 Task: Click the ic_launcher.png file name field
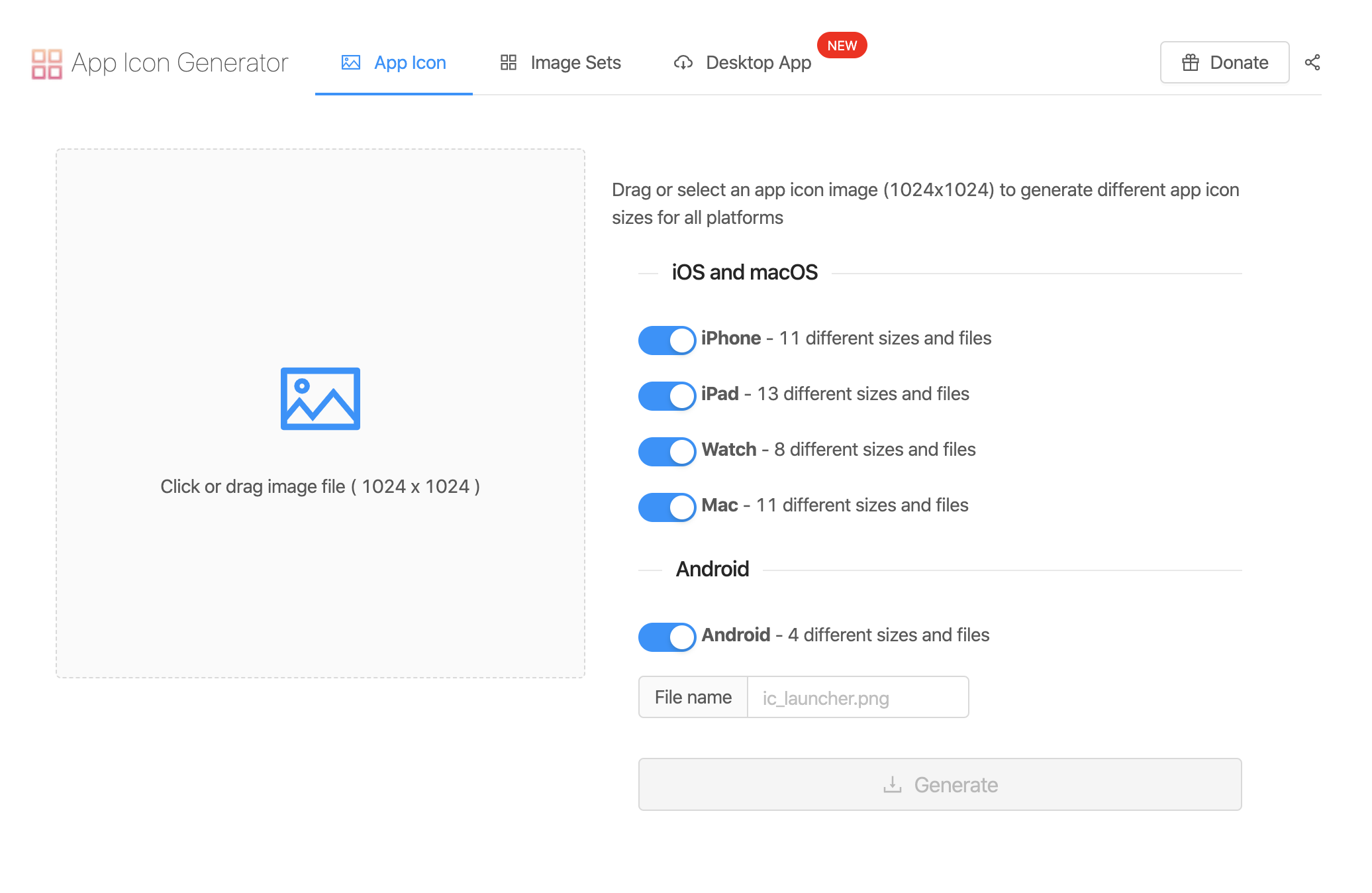pyautogui.click(x=857, y=698)
